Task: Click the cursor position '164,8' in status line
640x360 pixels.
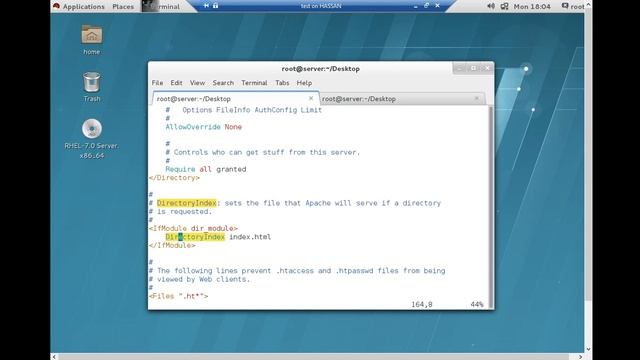Action: (x=422, y=304)
